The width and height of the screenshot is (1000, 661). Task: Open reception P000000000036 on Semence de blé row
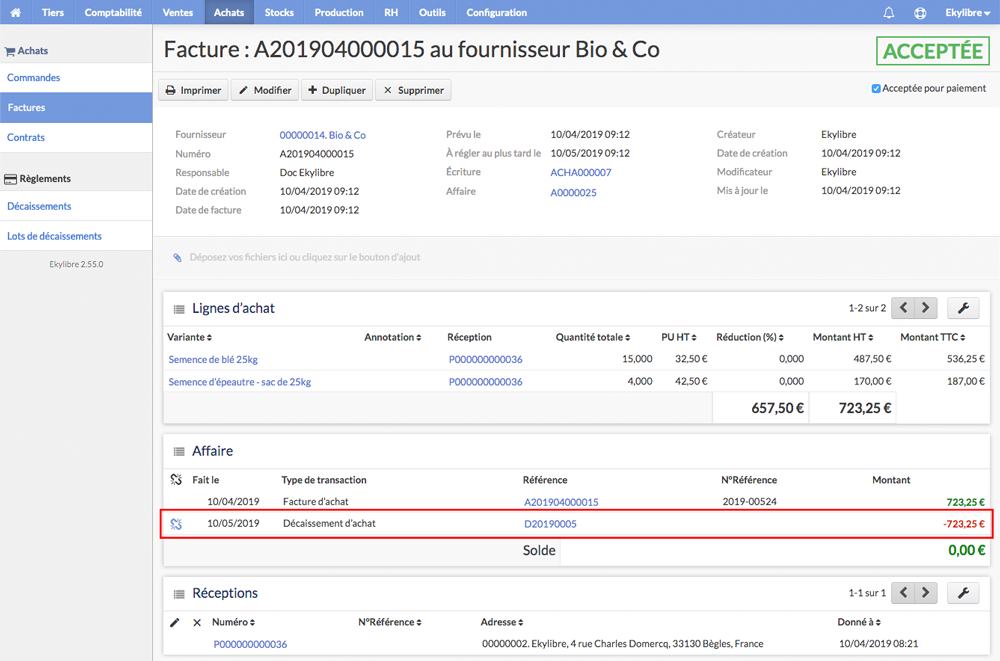click(x=485, y=360)
